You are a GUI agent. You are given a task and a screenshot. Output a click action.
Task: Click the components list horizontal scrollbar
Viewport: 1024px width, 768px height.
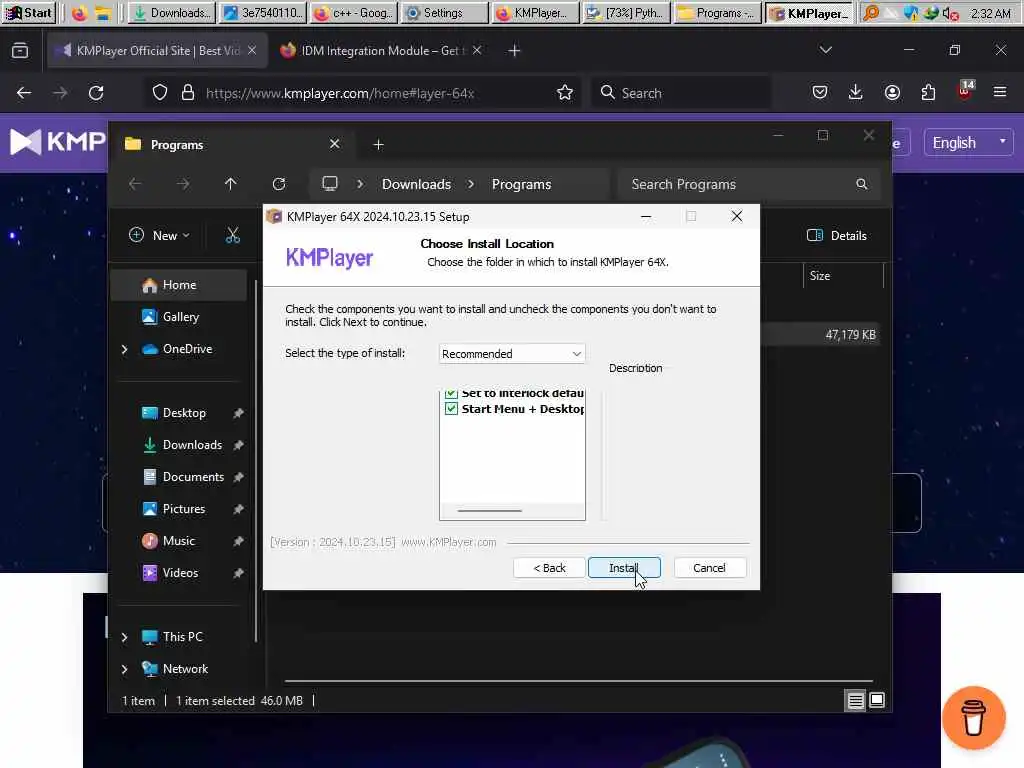[x=489, y=511]
